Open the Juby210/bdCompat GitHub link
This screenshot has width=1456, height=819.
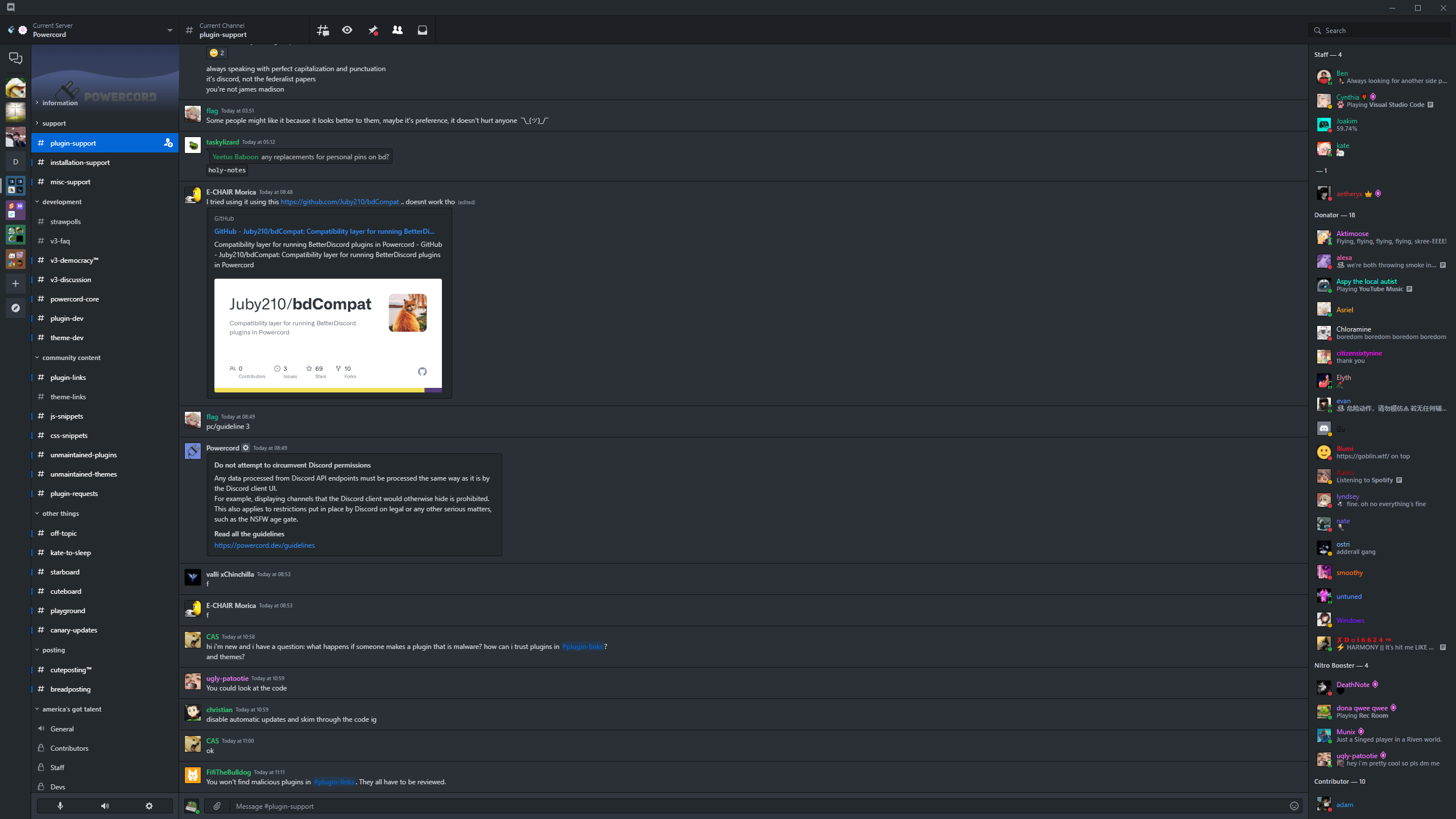(340, 201)
